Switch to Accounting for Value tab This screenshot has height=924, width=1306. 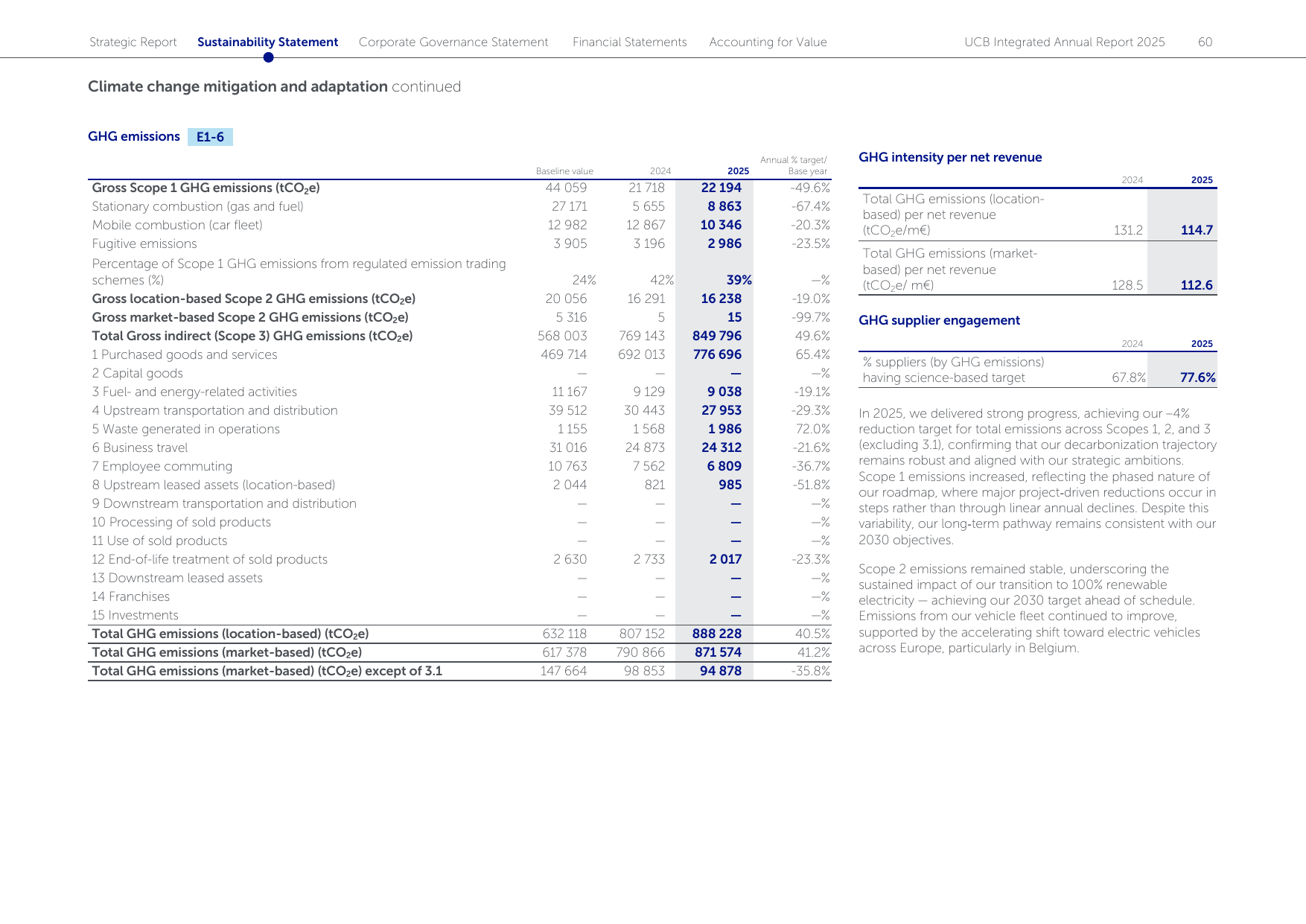pyautogui.click(x=768, y=42)
